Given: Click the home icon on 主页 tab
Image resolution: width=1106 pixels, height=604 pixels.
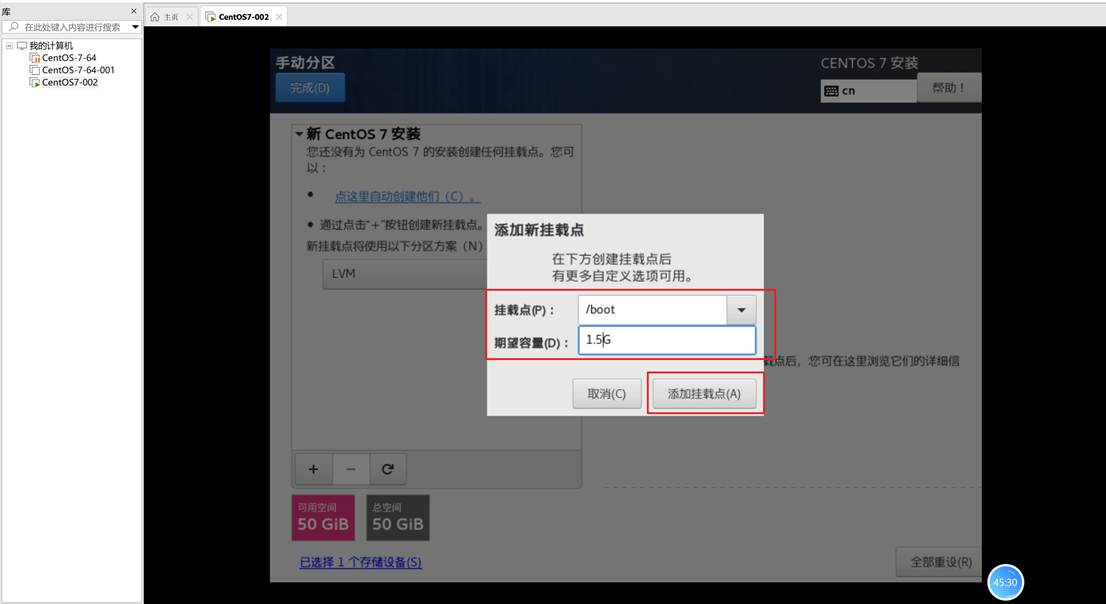Looking at the screenshot, I should tap(155, 17).
